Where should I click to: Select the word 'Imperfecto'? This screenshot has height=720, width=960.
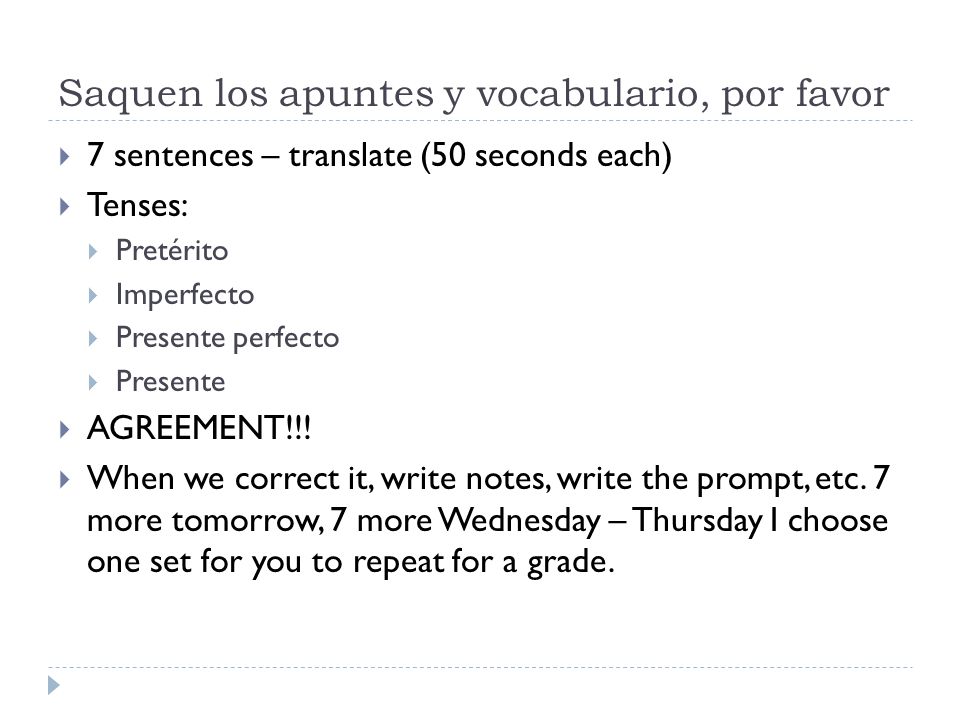[x=185, y=294]
